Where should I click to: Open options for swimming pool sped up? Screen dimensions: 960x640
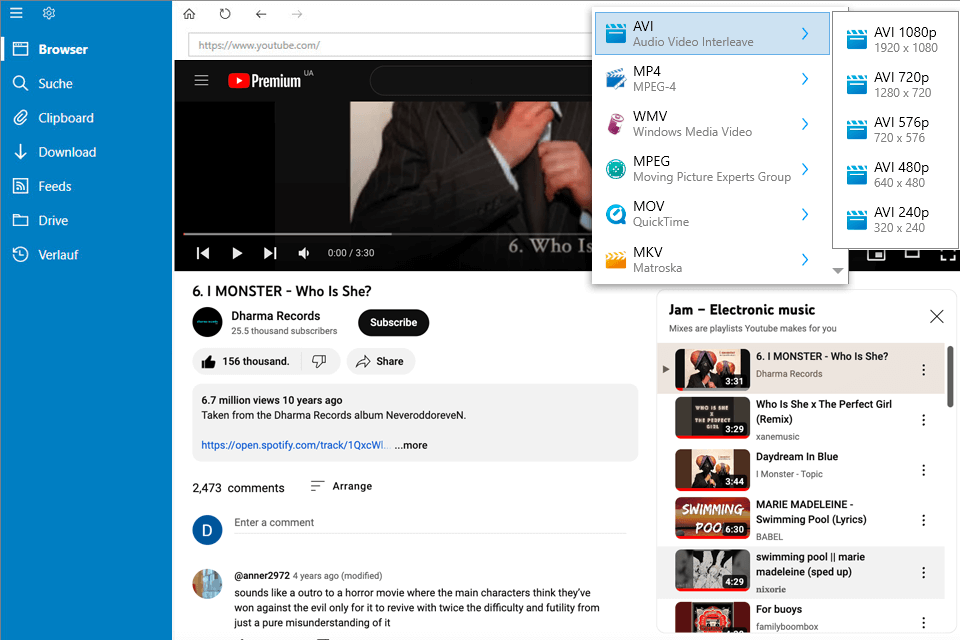coord(923,573)
